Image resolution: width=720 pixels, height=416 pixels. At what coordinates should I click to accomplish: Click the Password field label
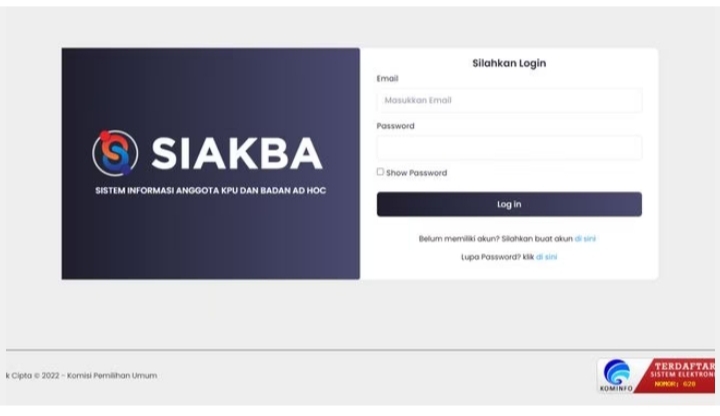click(395, 126)
